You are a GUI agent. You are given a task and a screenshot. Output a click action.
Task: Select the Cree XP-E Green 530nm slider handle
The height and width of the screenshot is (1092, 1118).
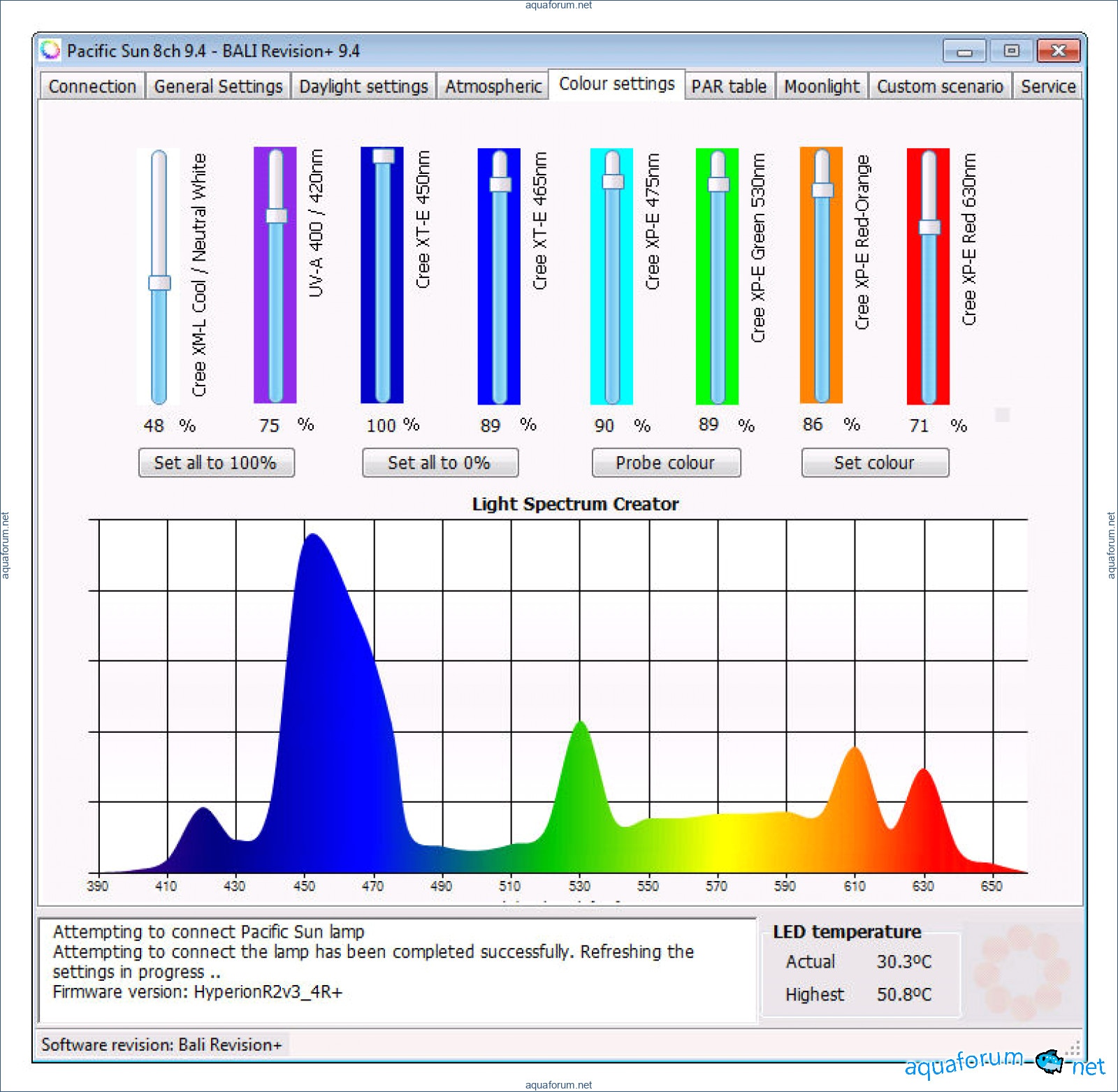[x=718, y=184]
